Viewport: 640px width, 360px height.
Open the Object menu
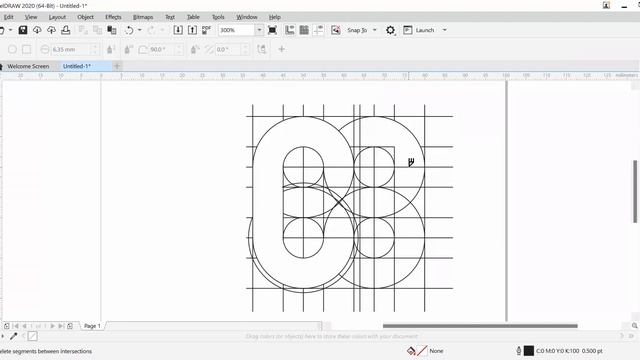[85, 17]
